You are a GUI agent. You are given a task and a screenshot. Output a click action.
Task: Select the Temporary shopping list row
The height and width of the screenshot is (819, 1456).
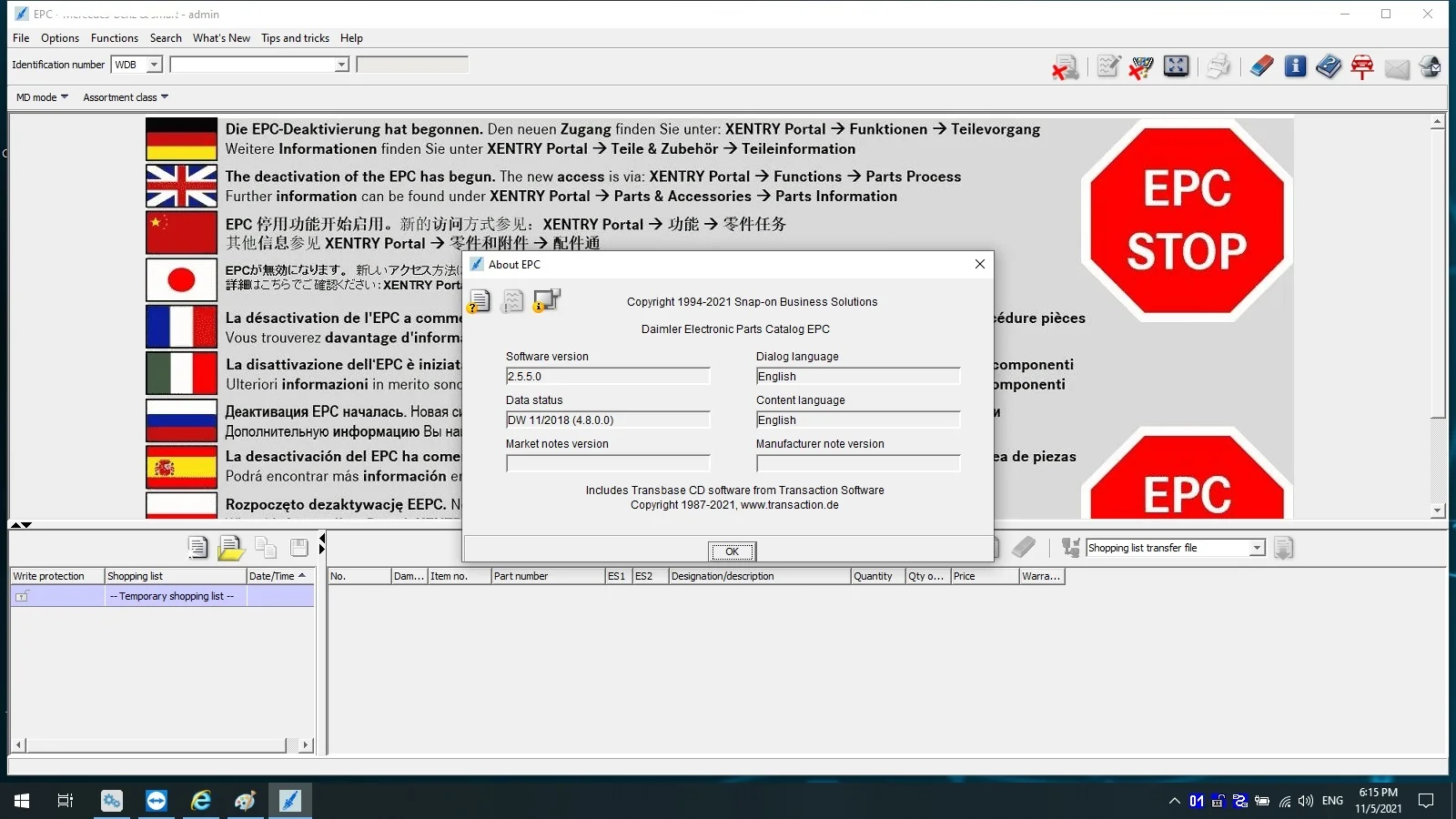pos(162,596)
